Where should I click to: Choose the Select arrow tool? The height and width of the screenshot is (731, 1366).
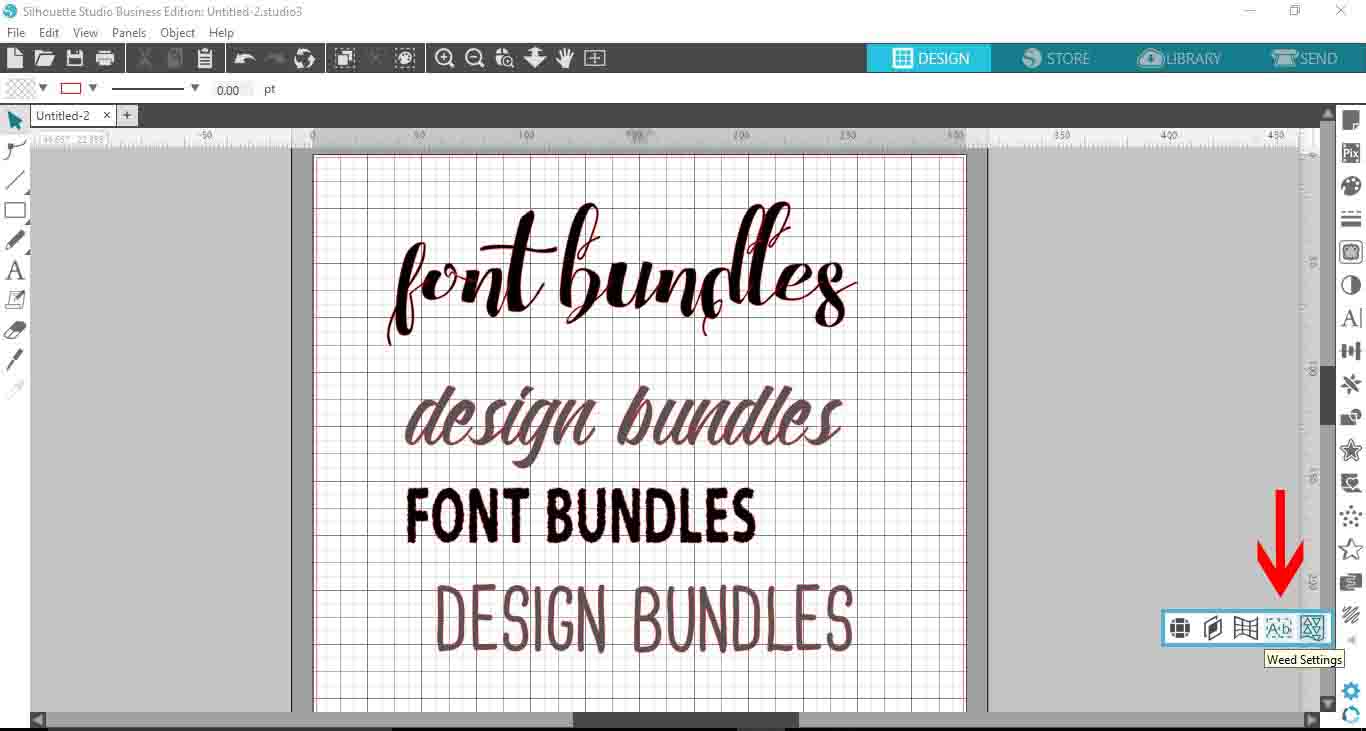pyautogui.click(x=15, y=120)
